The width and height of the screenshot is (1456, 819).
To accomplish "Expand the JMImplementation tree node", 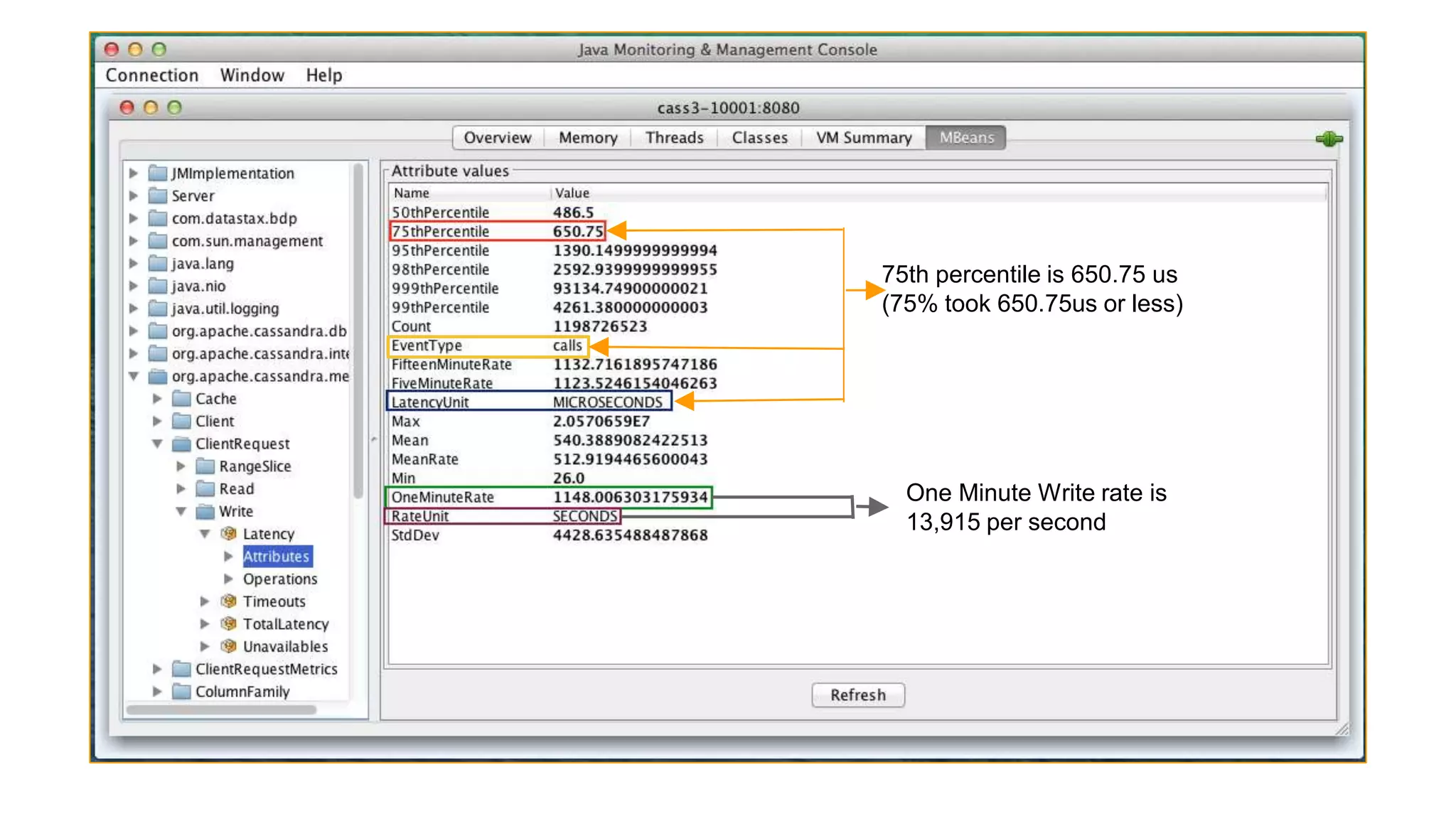I will pyautogui.click(x=133, y=173).
